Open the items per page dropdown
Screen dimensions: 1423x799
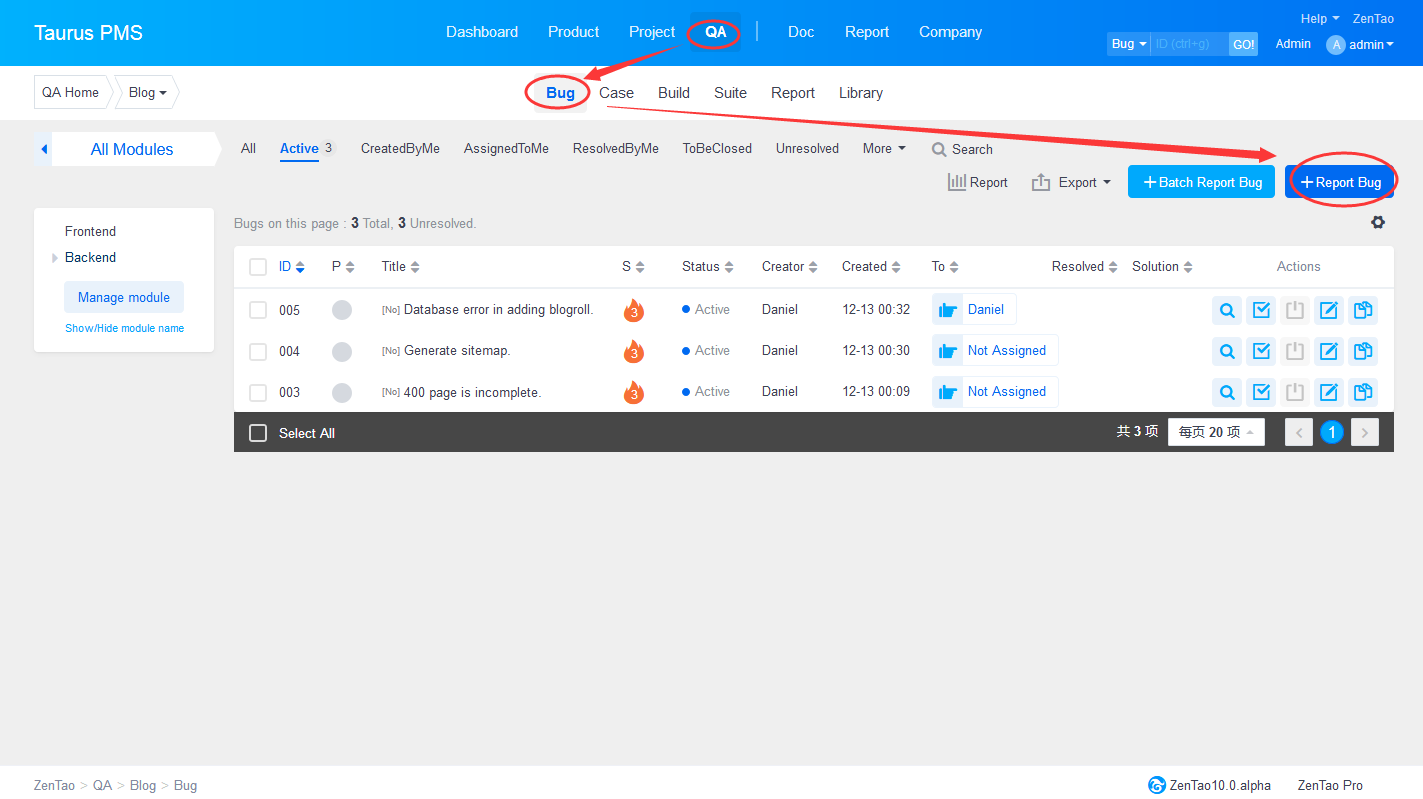[x=1216, y=432]
